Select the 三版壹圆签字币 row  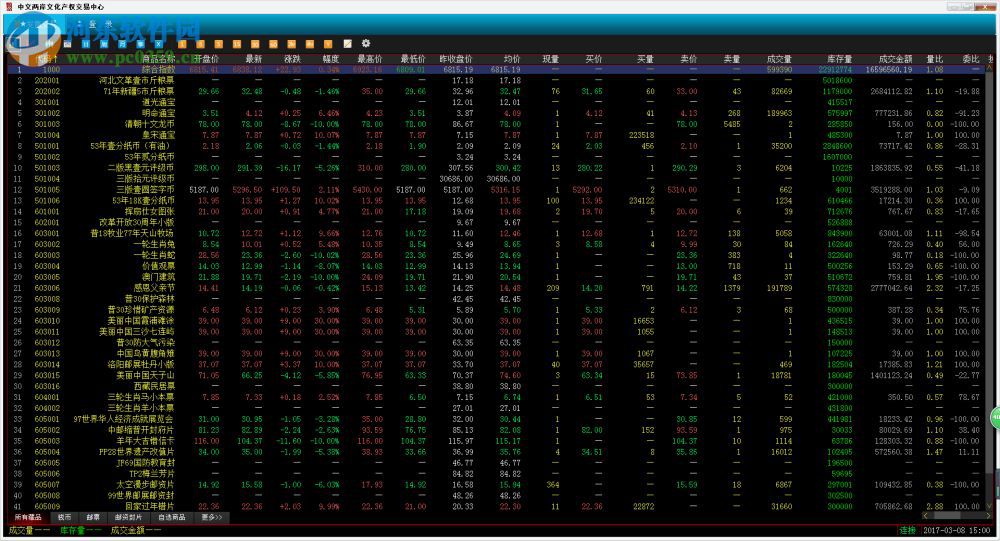click(497, 189)
